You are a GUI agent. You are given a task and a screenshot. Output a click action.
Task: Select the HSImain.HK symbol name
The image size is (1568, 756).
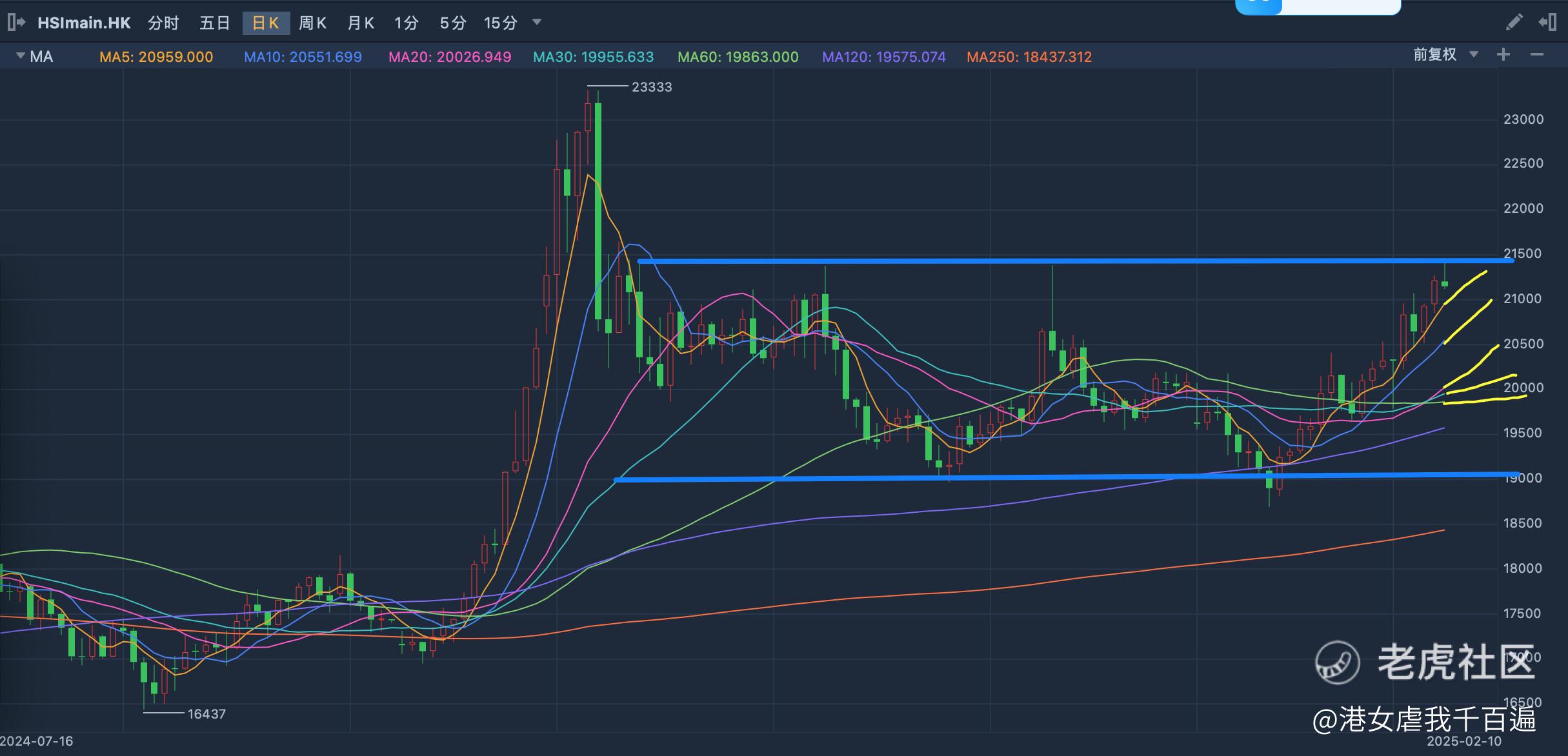[84, 23]
